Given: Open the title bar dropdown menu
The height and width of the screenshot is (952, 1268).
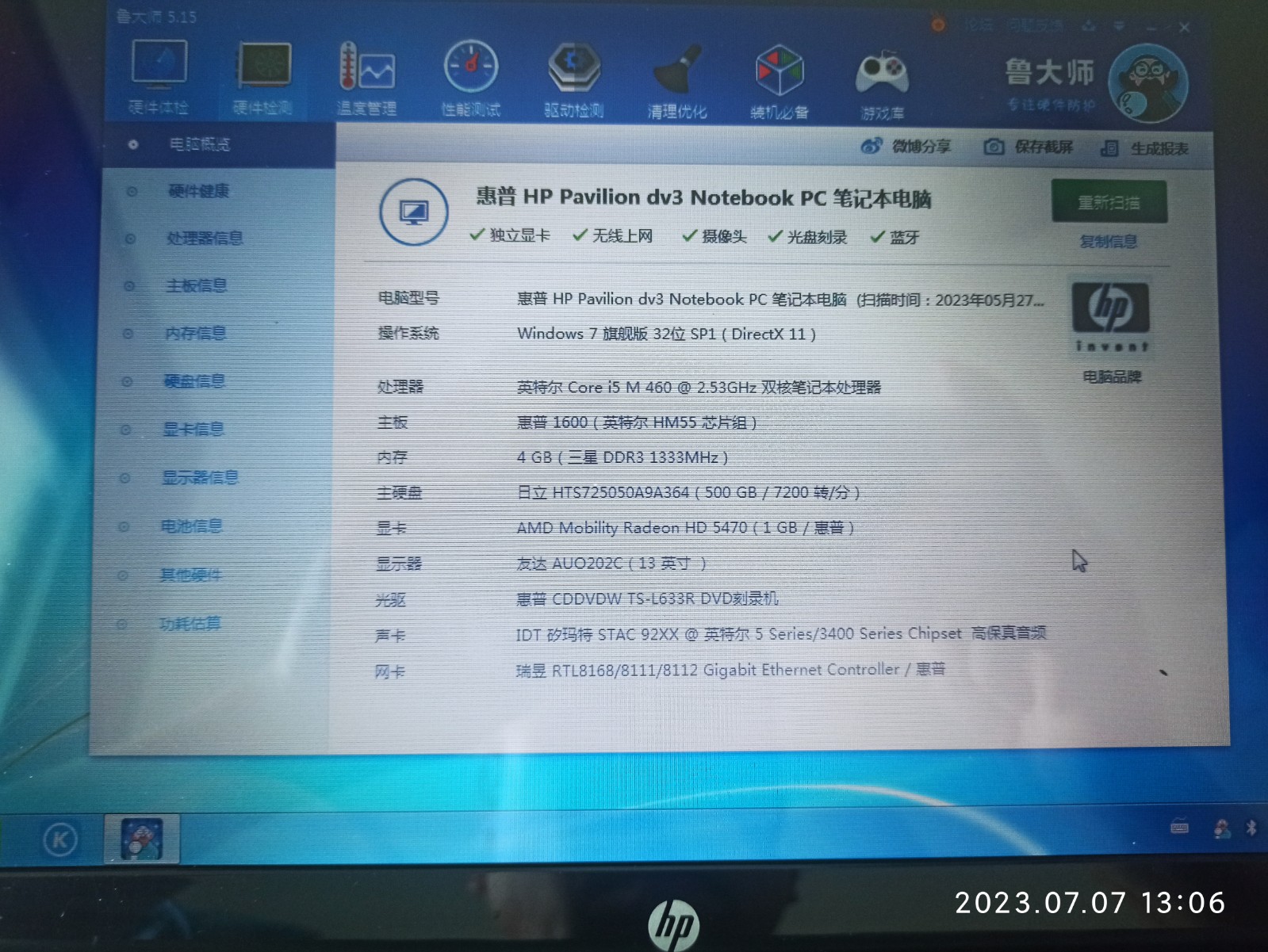Looking at the screenshot, I should tap(1119, 26).
